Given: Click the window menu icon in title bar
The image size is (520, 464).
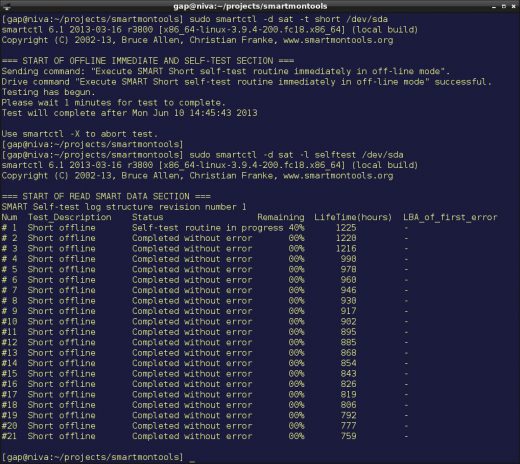Looking at the screenshot, I should 7,6.
